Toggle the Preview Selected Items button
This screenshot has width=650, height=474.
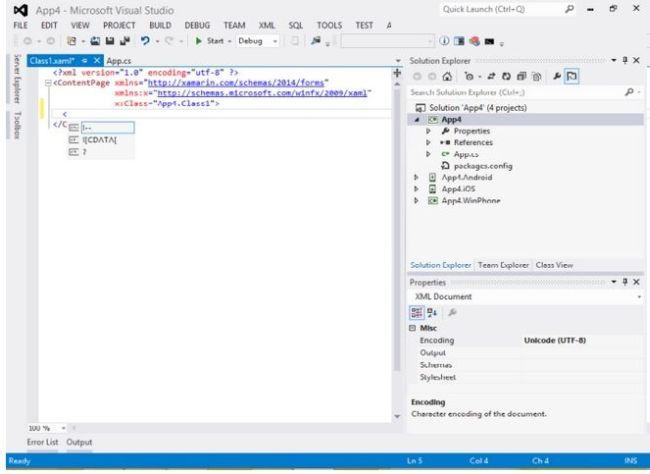pyautogui.click(x=572, y=76)
